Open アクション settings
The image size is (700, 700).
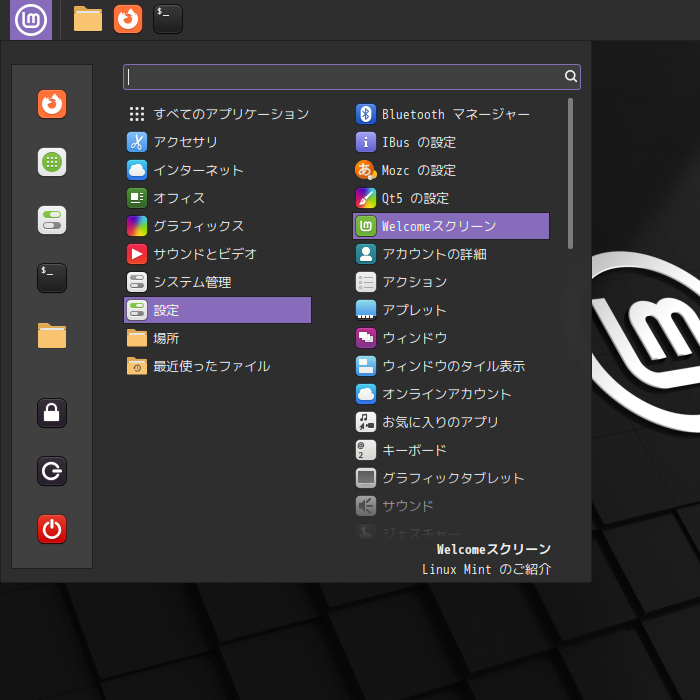click(451, 282)
